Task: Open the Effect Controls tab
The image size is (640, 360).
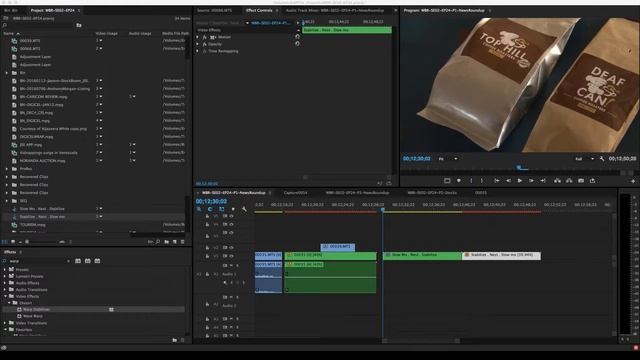Action: (x=259, y=10)
